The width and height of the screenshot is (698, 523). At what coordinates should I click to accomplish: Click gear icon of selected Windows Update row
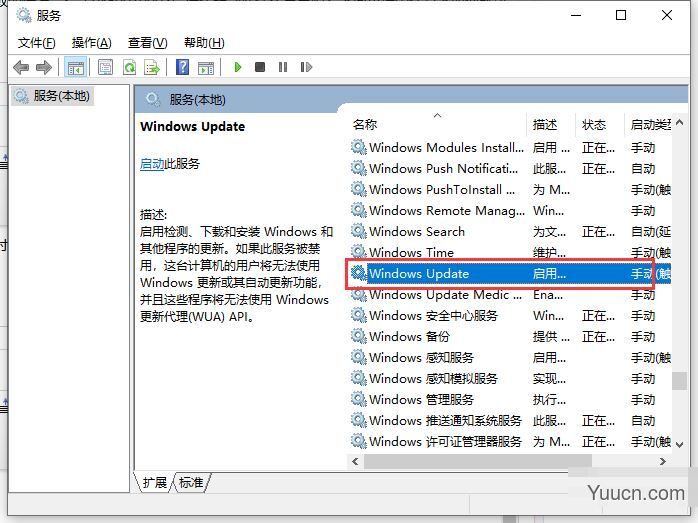pyautogui.click(x=358, y=272)
